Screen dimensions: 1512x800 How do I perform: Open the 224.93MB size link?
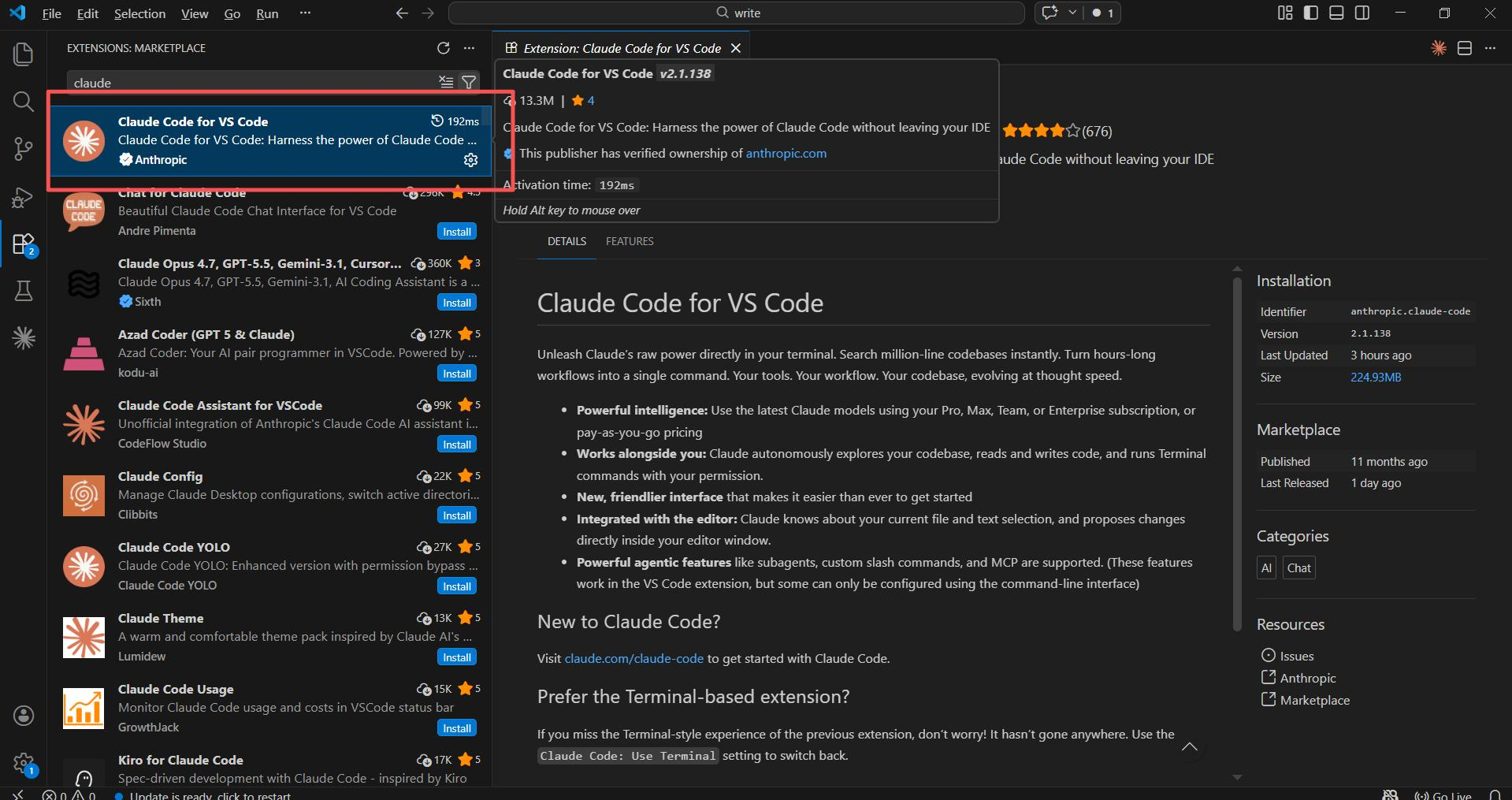point(1376,377)
